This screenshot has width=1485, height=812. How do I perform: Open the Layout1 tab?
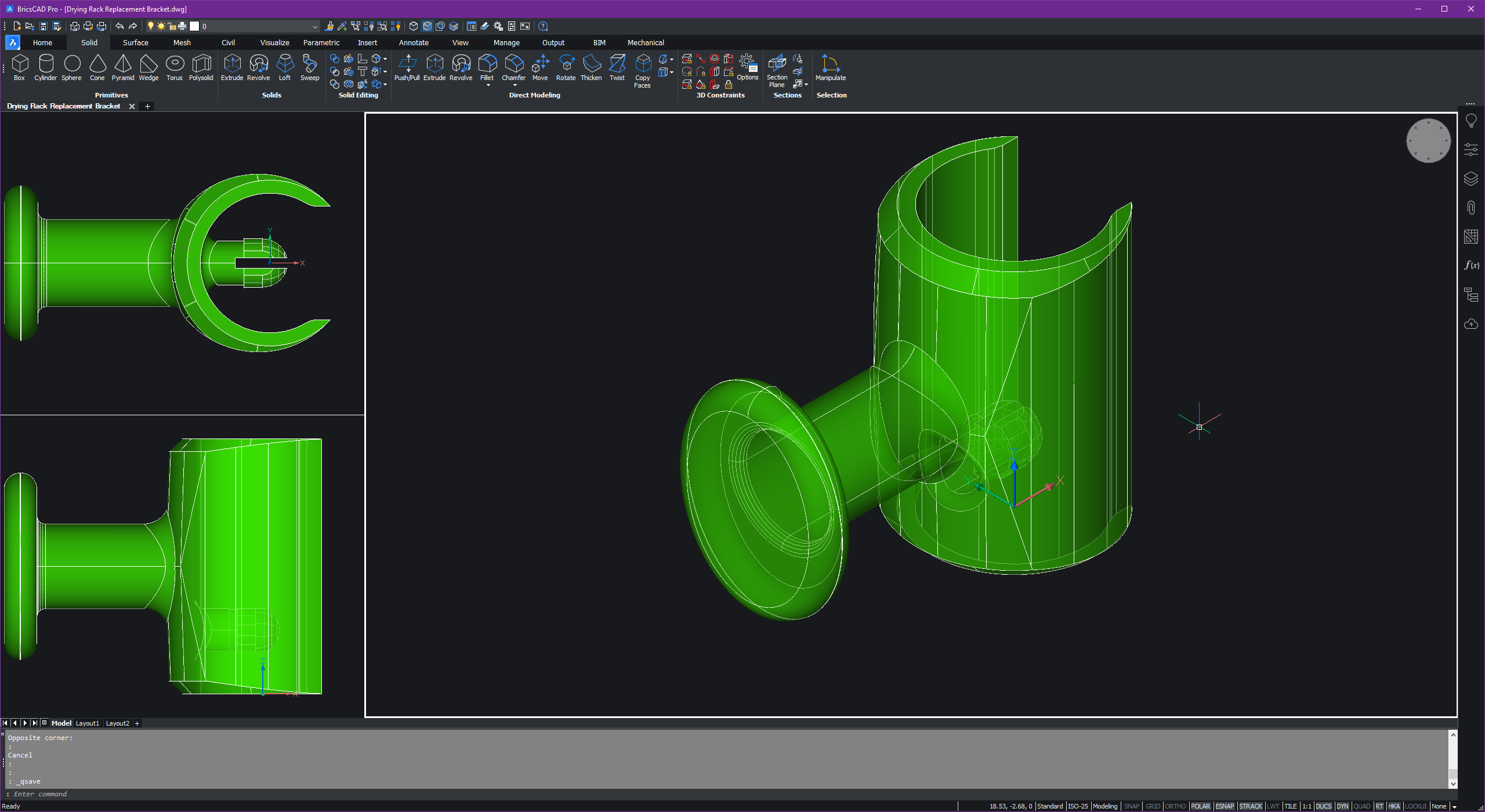[88, 723]
